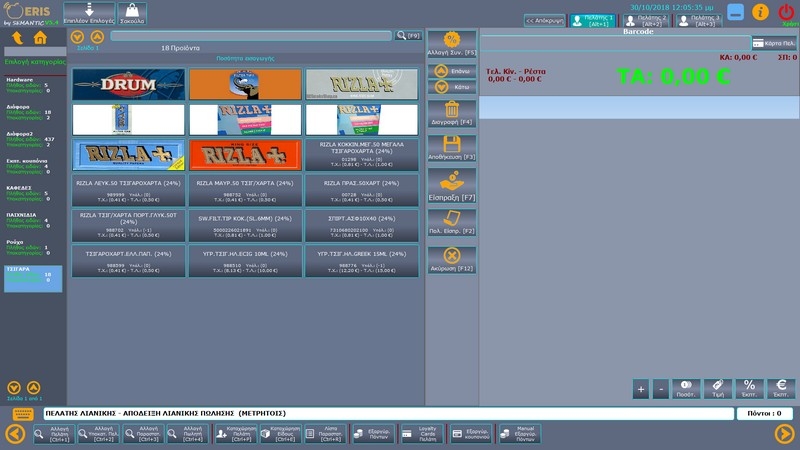This screenshot has width=800, height=450.
Task: Select the ΚΑΦΕΔΕΣ category
Action: 34,193
